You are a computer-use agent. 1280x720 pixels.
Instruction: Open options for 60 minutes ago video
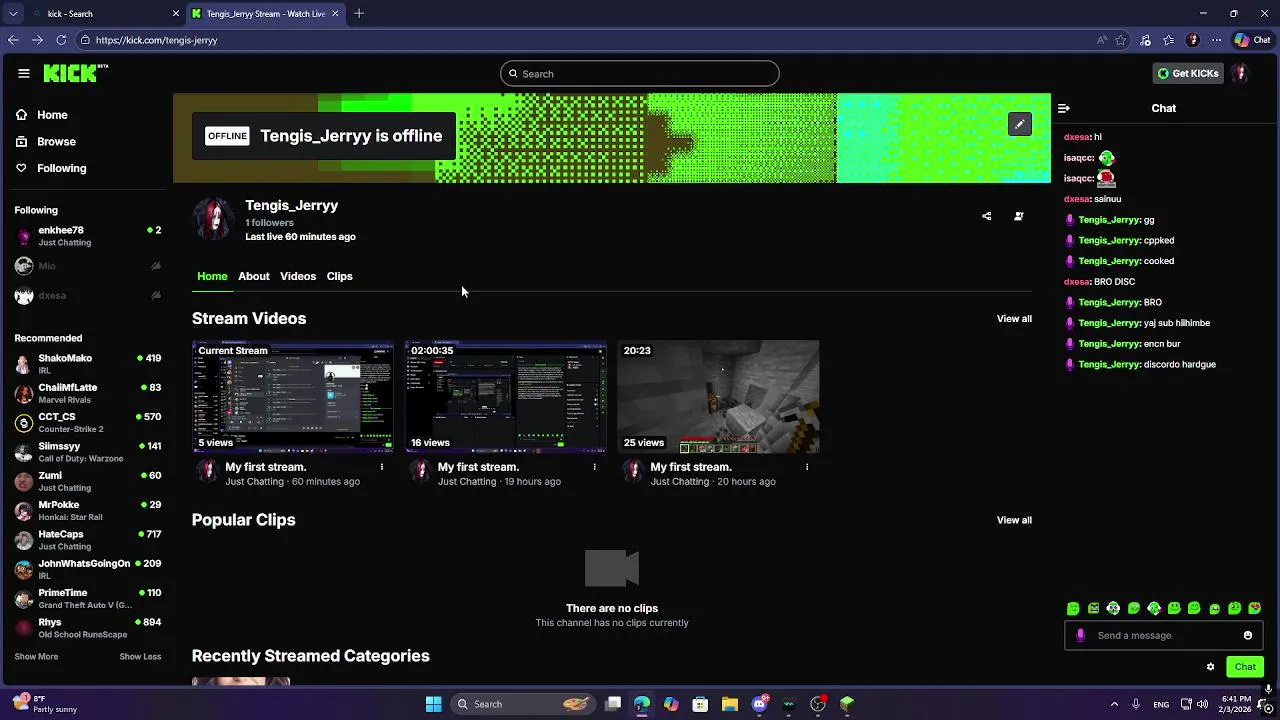click(381, 467)
